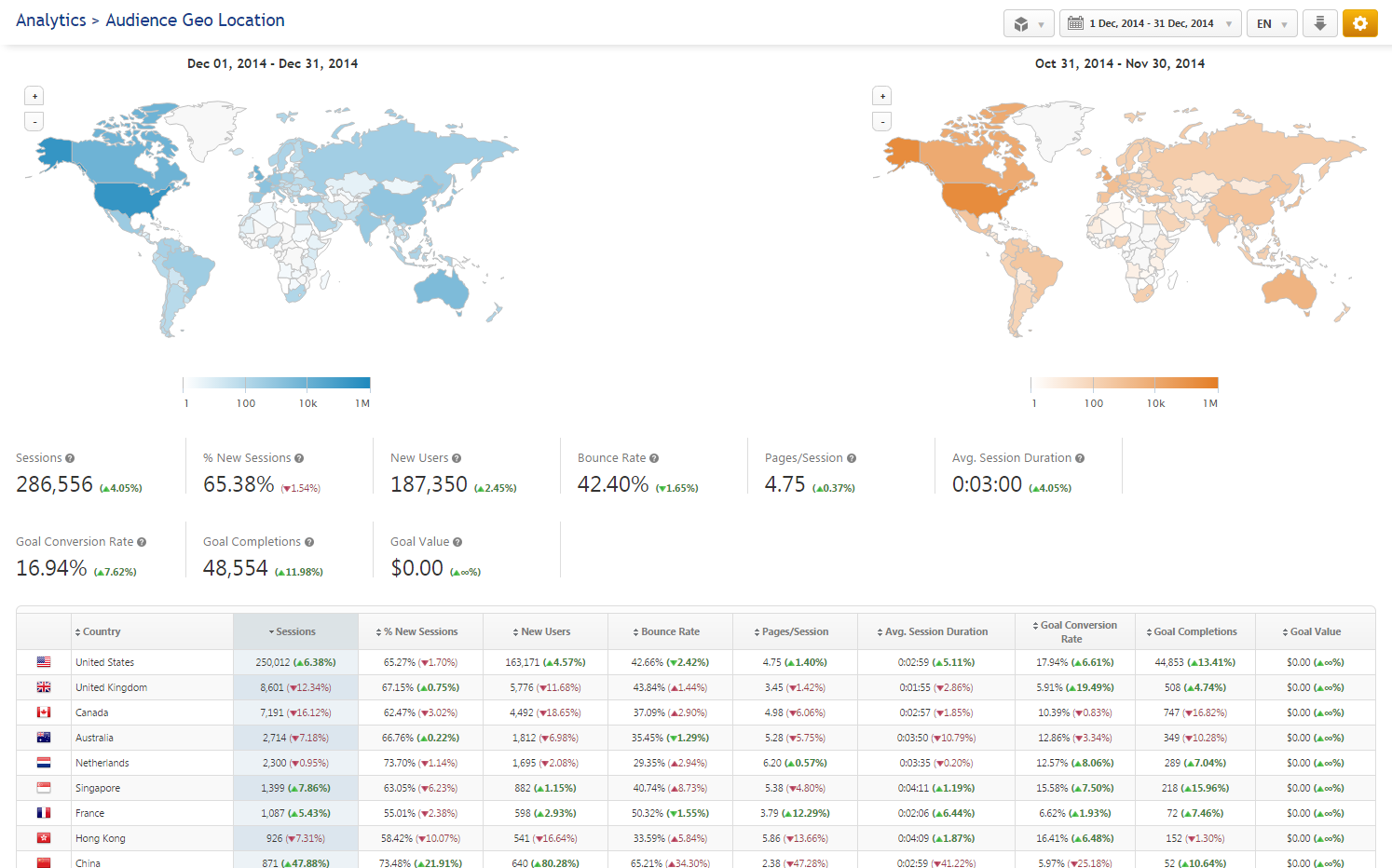The width and height of the screenshot is (1392, 868).
Task: Open the date range picker dropdown
Action: pos(1150,23)
